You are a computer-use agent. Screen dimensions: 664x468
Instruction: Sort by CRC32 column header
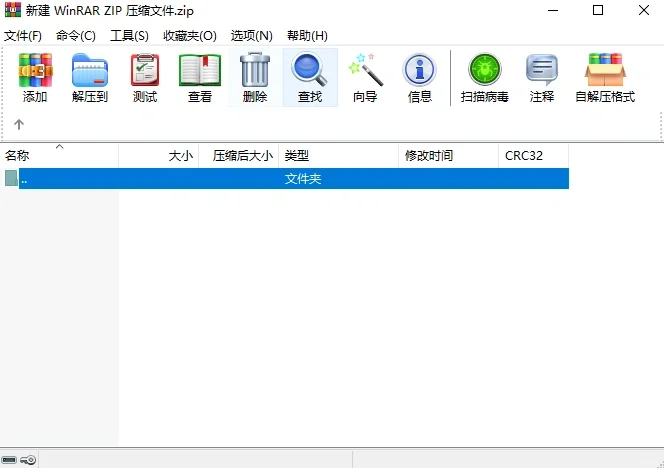(534, 155)
